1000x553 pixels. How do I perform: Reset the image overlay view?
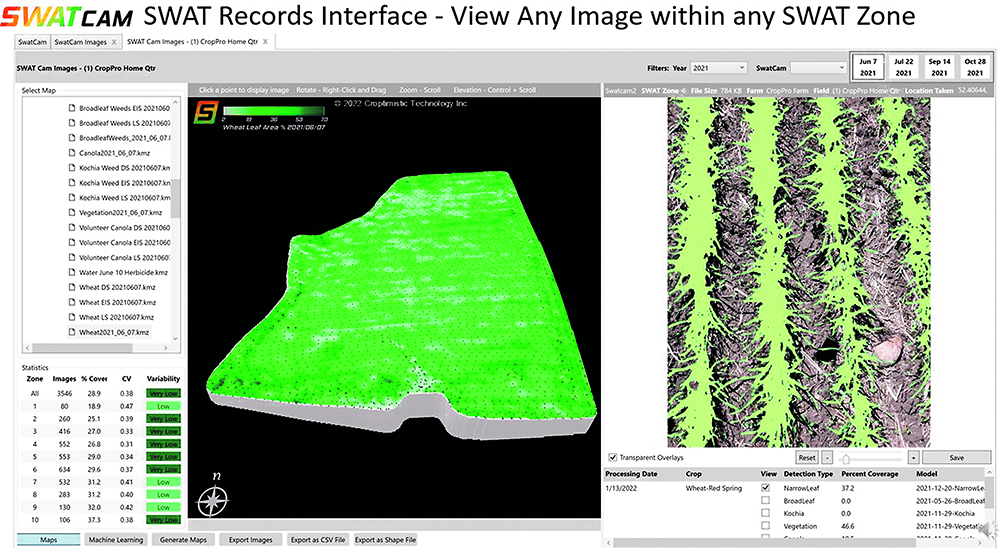(x=807, y=457)
